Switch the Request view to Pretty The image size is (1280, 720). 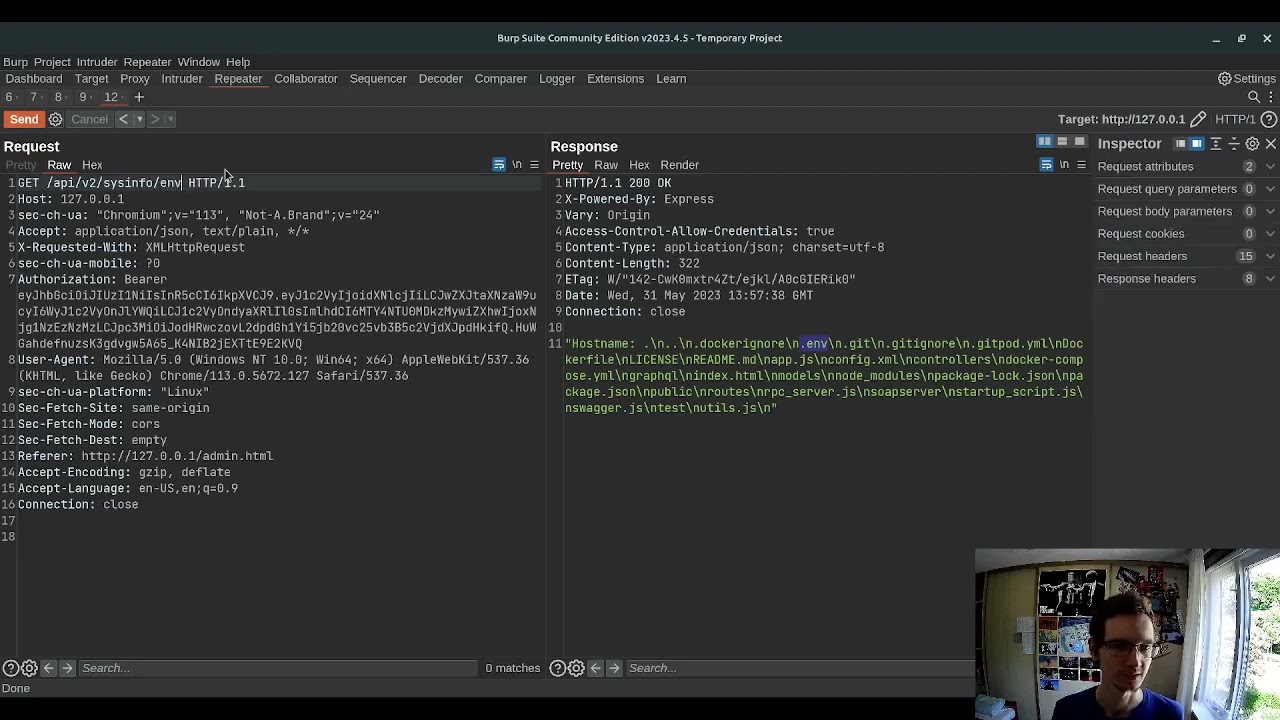[20, 165]
